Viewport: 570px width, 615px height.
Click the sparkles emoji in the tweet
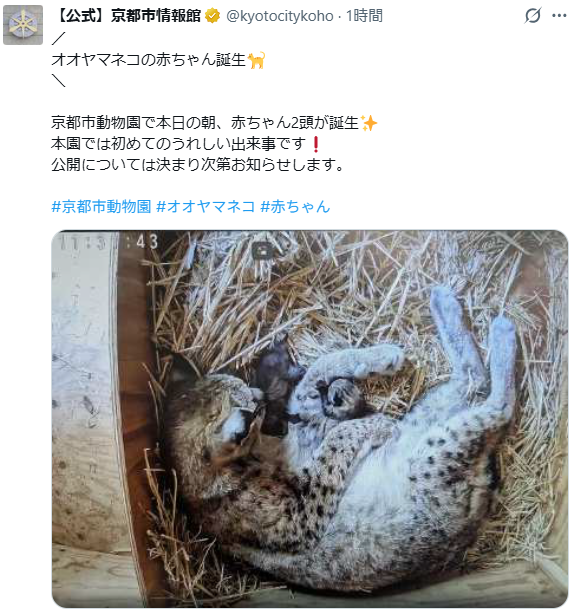click(368, 123)
